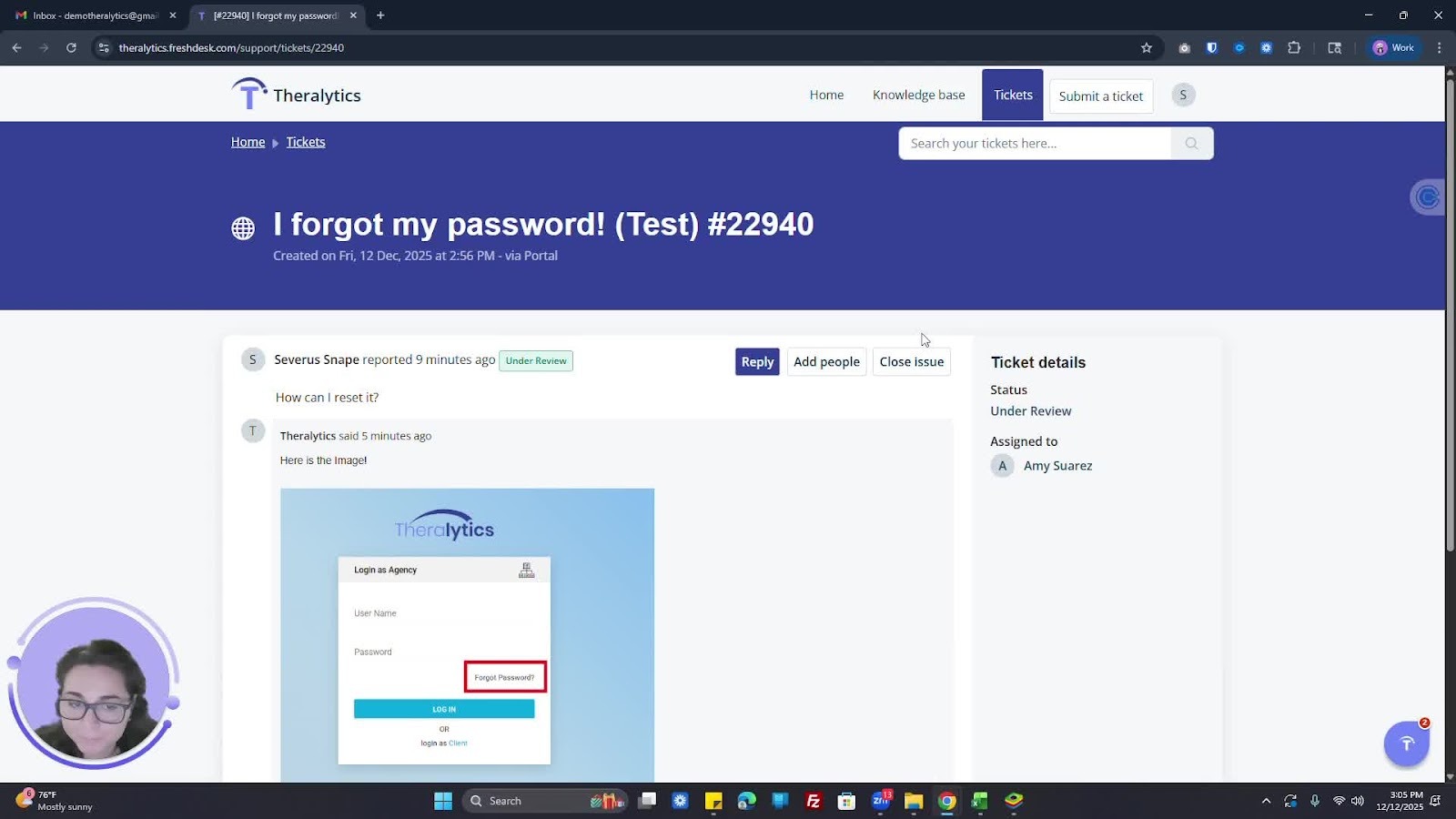Click the blue circular arrow extension icon
Viewport: 1456px width, 819px height.
tap(1239, 47)
